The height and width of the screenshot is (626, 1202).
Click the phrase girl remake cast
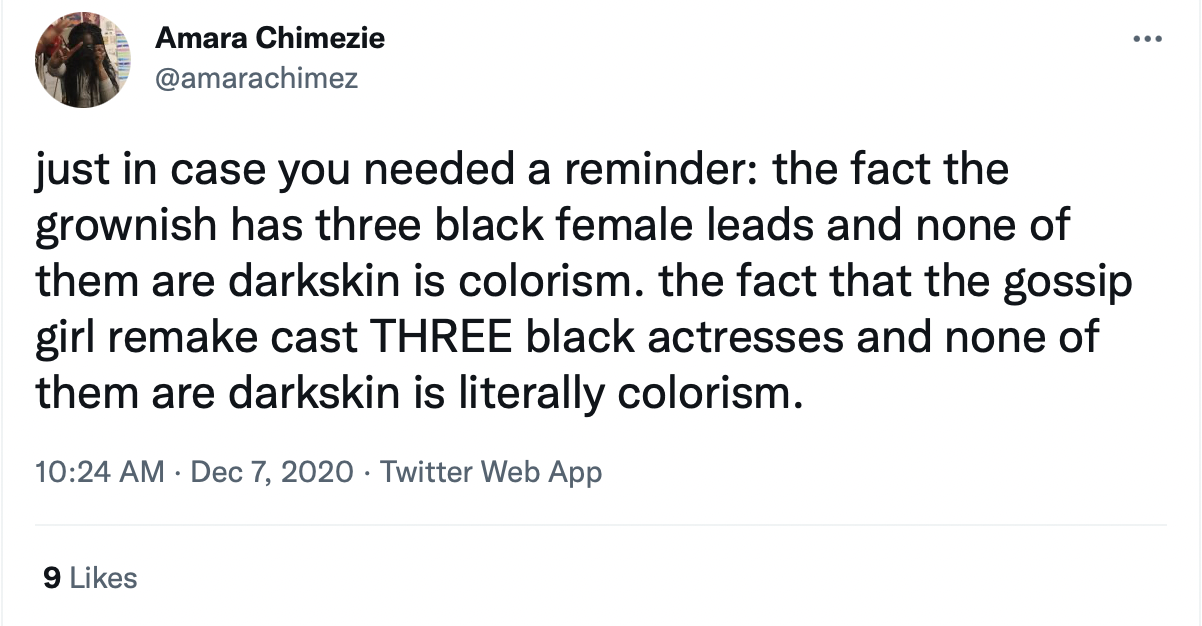coord(199,339)
